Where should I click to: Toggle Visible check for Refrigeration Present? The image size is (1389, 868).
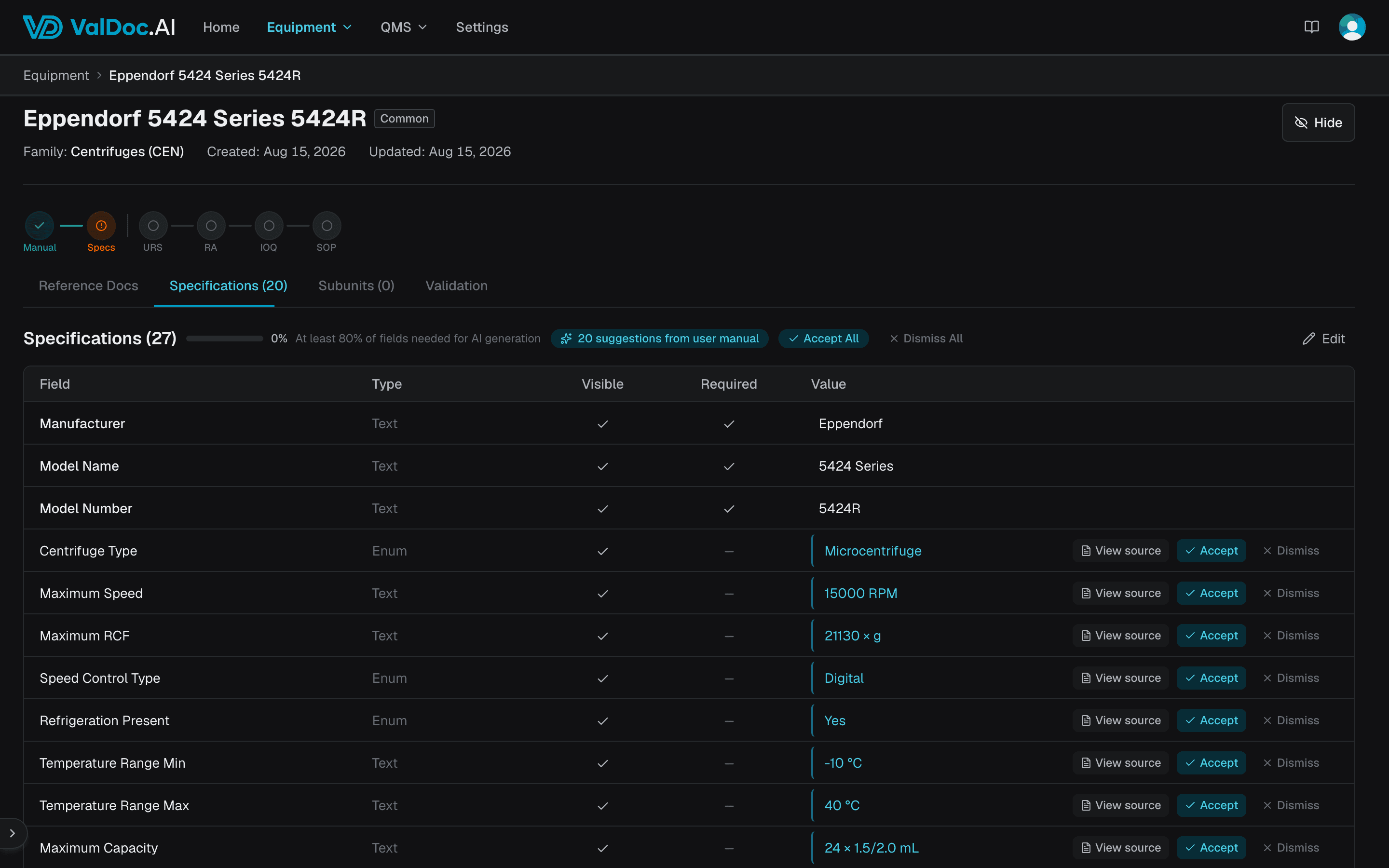click(x=602, y=721)
